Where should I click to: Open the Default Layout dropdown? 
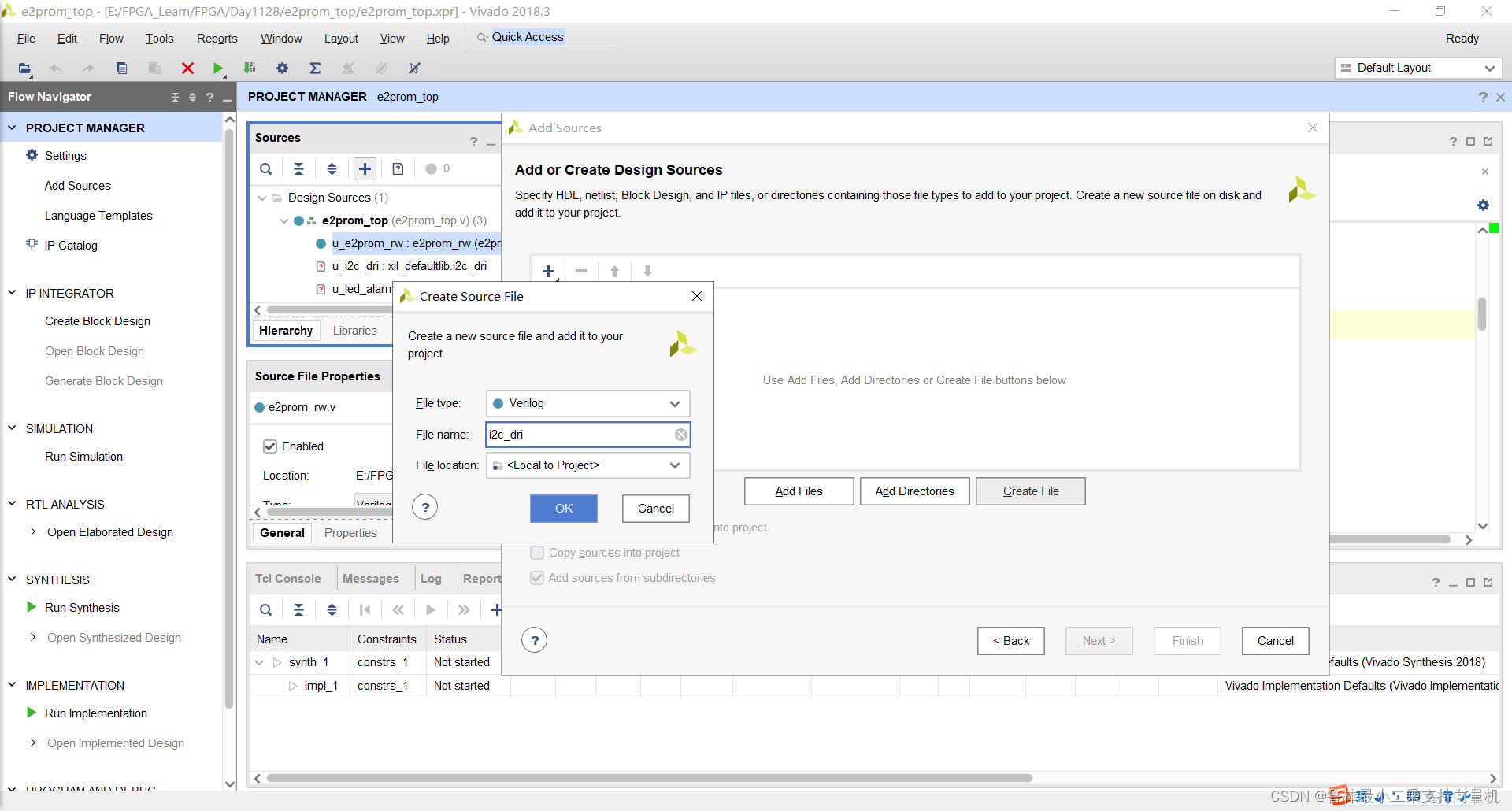[x=1418, y=68]
